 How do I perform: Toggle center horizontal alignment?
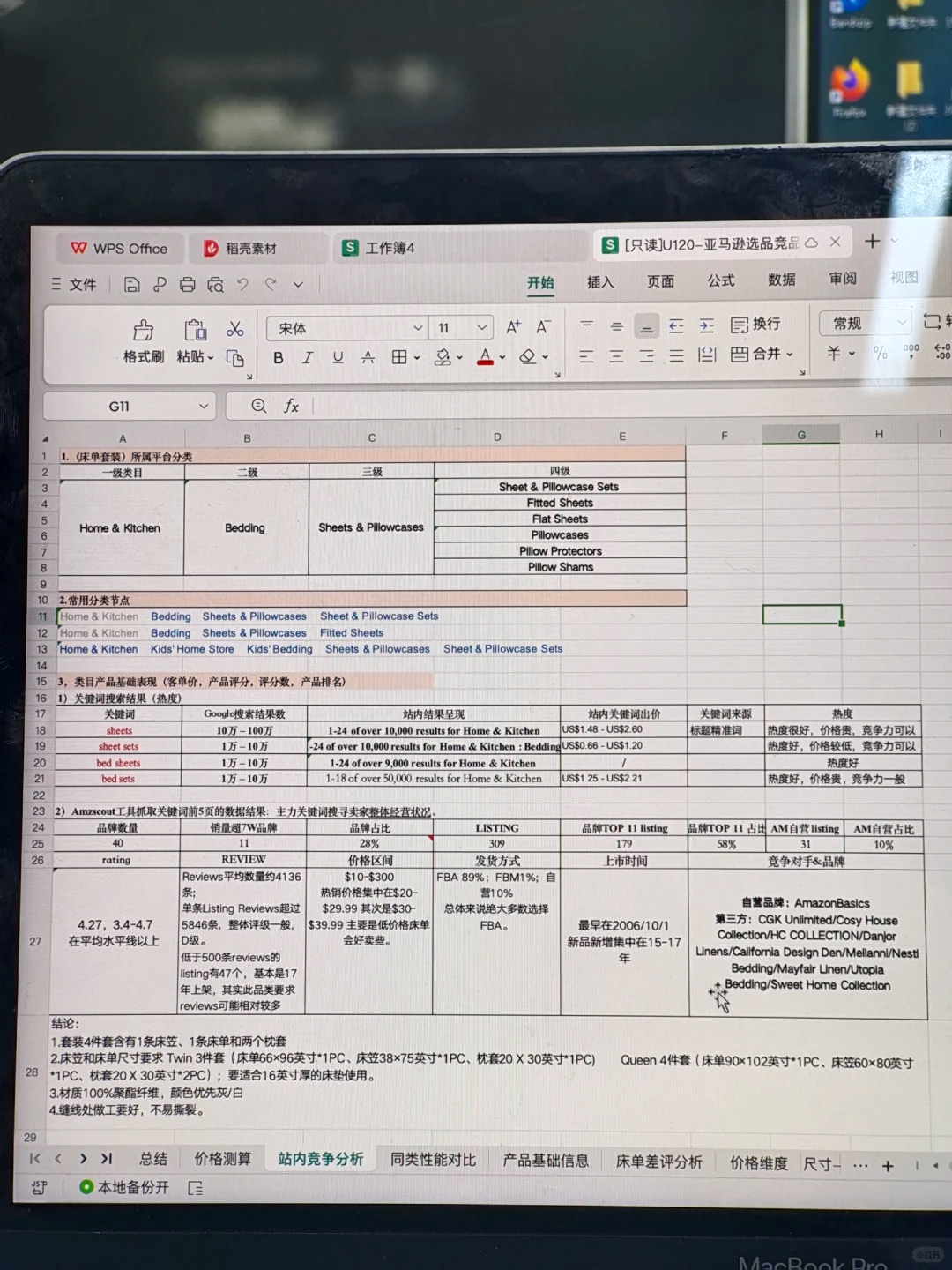tap(617, 356)
